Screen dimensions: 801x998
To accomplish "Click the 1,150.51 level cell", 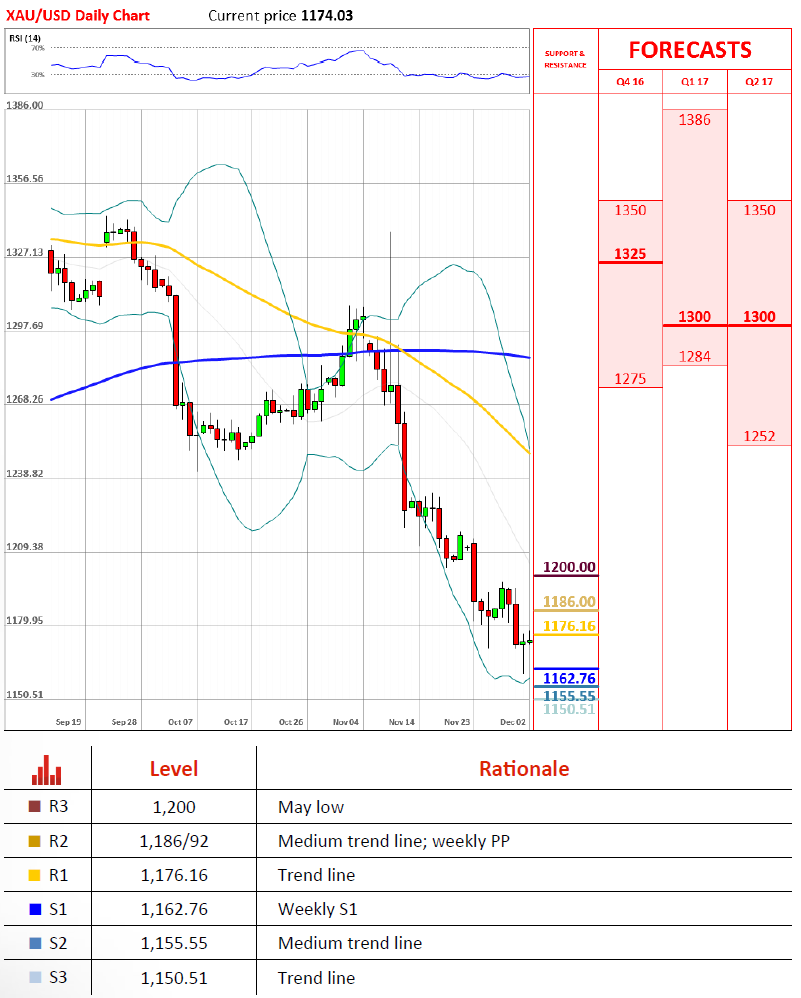I will [x=174, y=978].
